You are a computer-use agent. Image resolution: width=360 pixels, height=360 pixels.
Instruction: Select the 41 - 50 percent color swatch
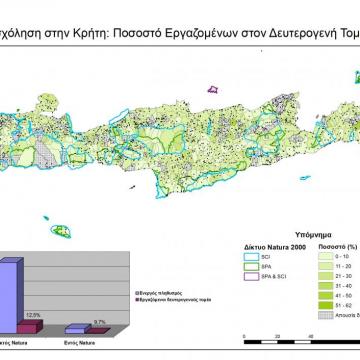tap(326, 295)
